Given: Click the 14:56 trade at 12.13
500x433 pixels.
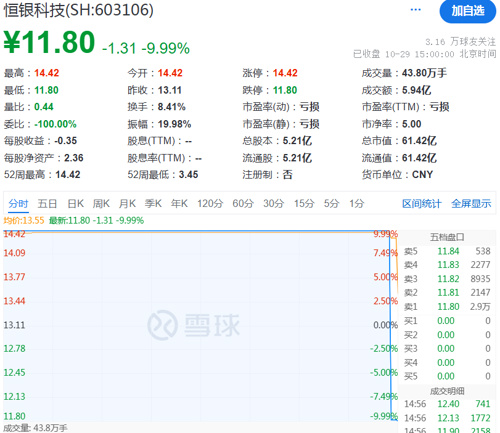Looking at the screenshot, I should click(447, 418).
